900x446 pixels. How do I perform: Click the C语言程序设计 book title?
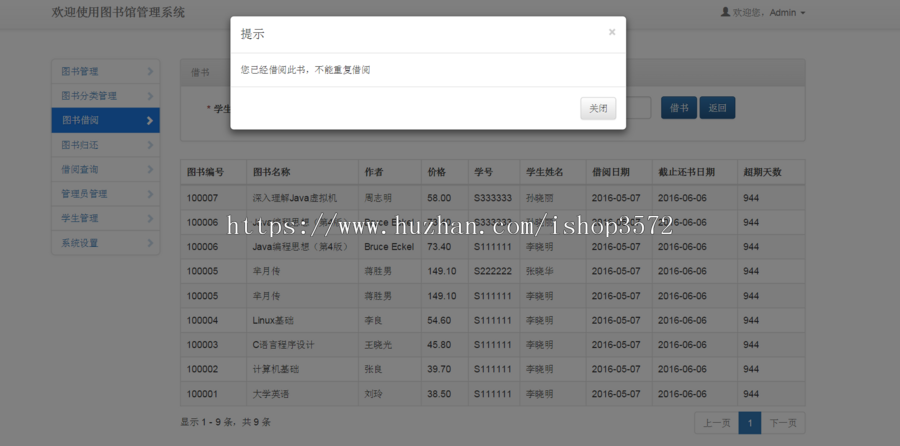284,345
